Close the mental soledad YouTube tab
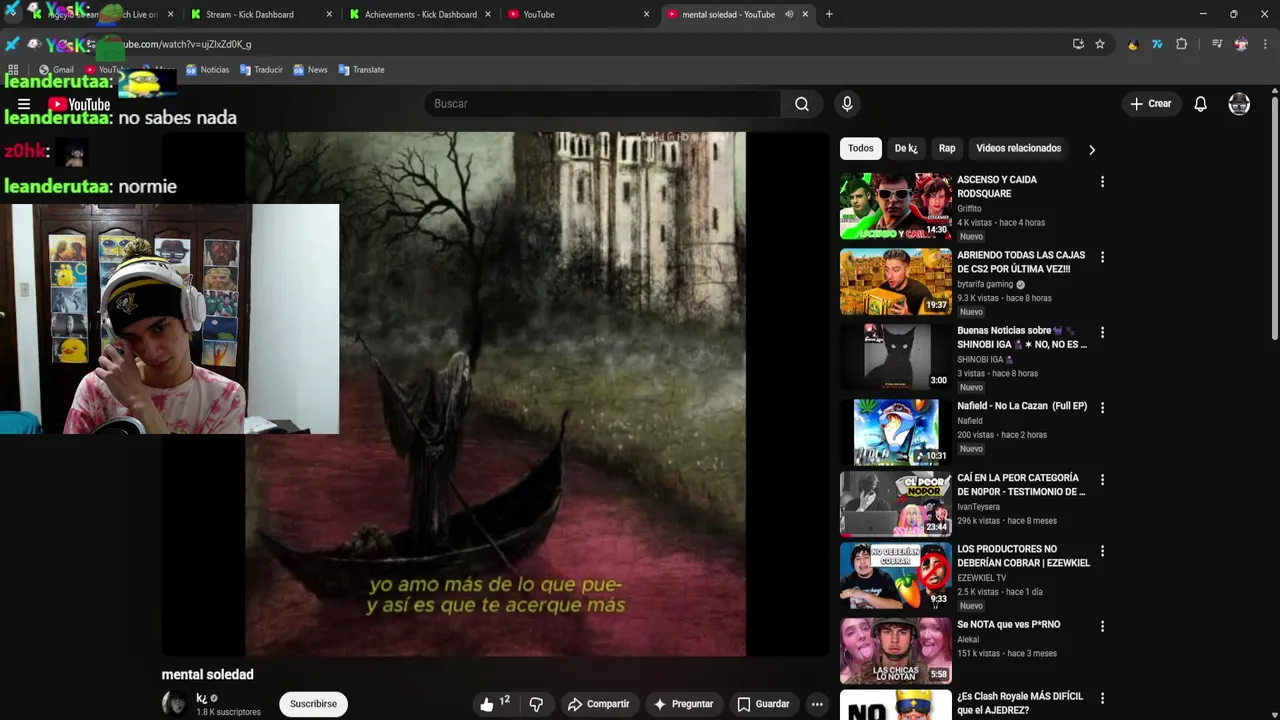This screenshot has height=720, width=1280. pos(805,14)
